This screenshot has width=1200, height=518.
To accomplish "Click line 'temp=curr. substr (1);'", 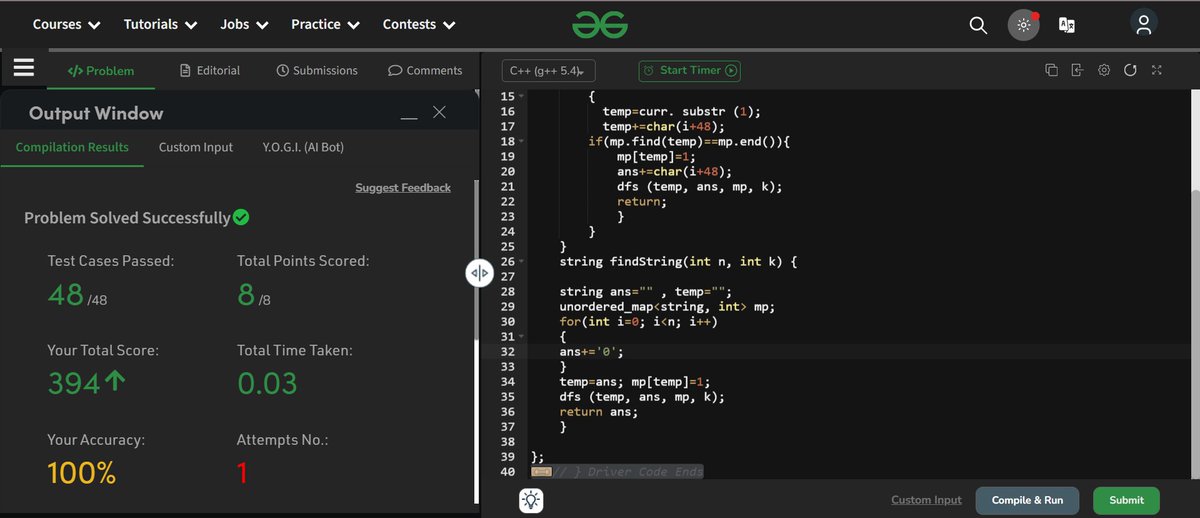I will (682, 112).
